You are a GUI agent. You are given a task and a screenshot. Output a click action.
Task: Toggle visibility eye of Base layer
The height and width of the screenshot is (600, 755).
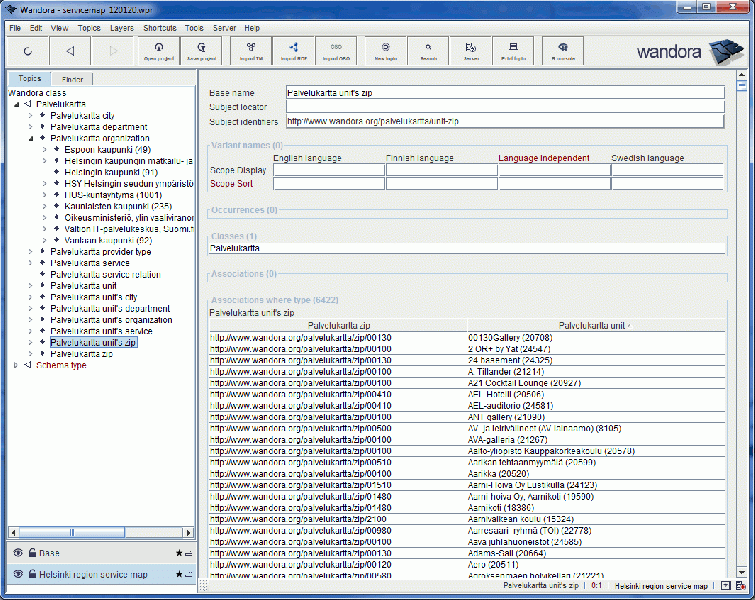click(x=18, y=552)
